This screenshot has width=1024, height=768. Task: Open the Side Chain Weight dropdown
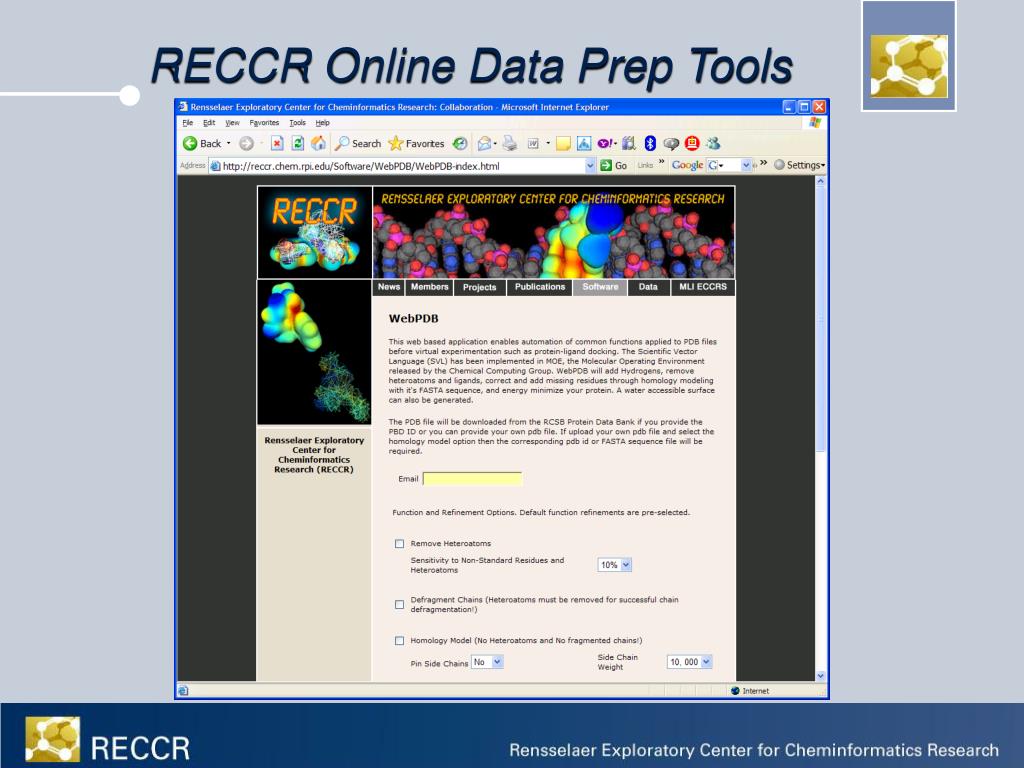click(x=689, y=662)
